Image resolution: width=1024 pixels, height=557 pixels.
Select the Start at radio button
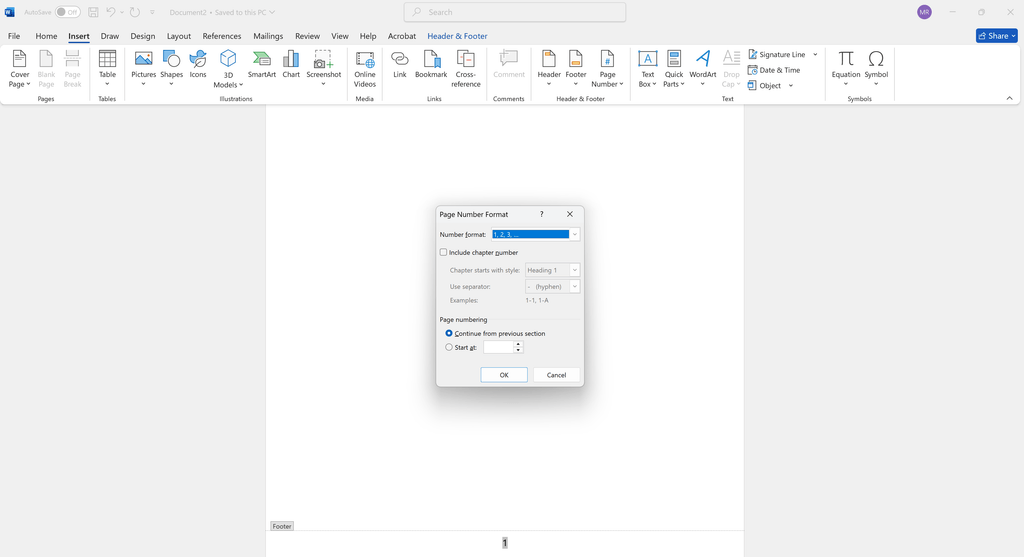click(449, 347)
